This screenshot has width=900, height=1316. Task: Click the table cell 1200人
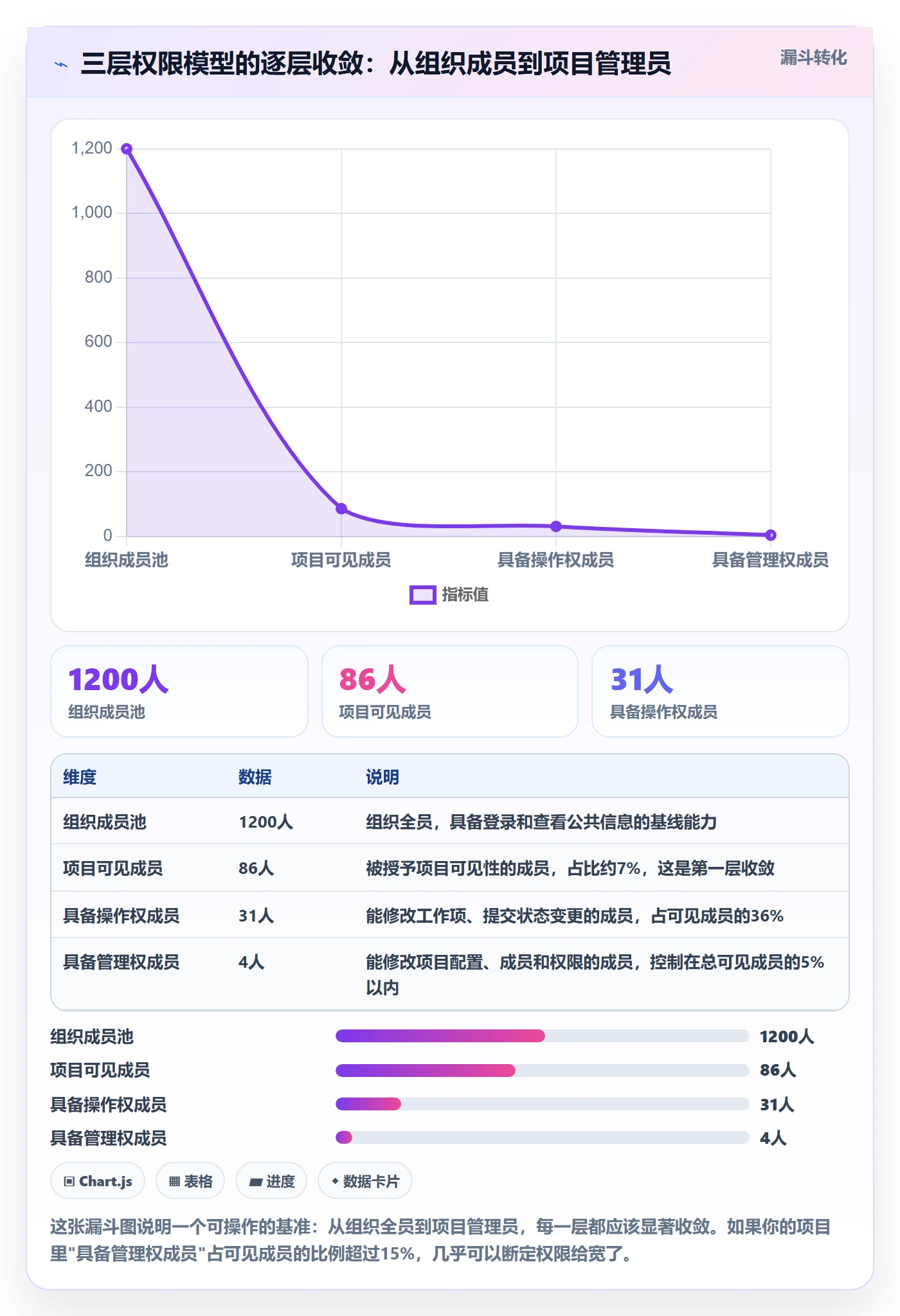pos(265,822)
